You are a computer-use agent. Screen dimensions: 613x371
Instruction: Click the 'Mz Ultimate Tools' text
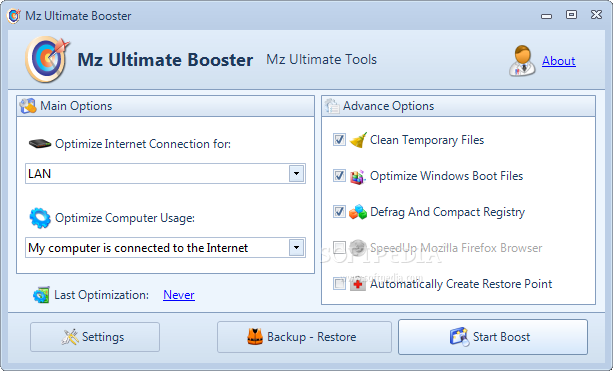pyautogui.click(x=321, y=59)
